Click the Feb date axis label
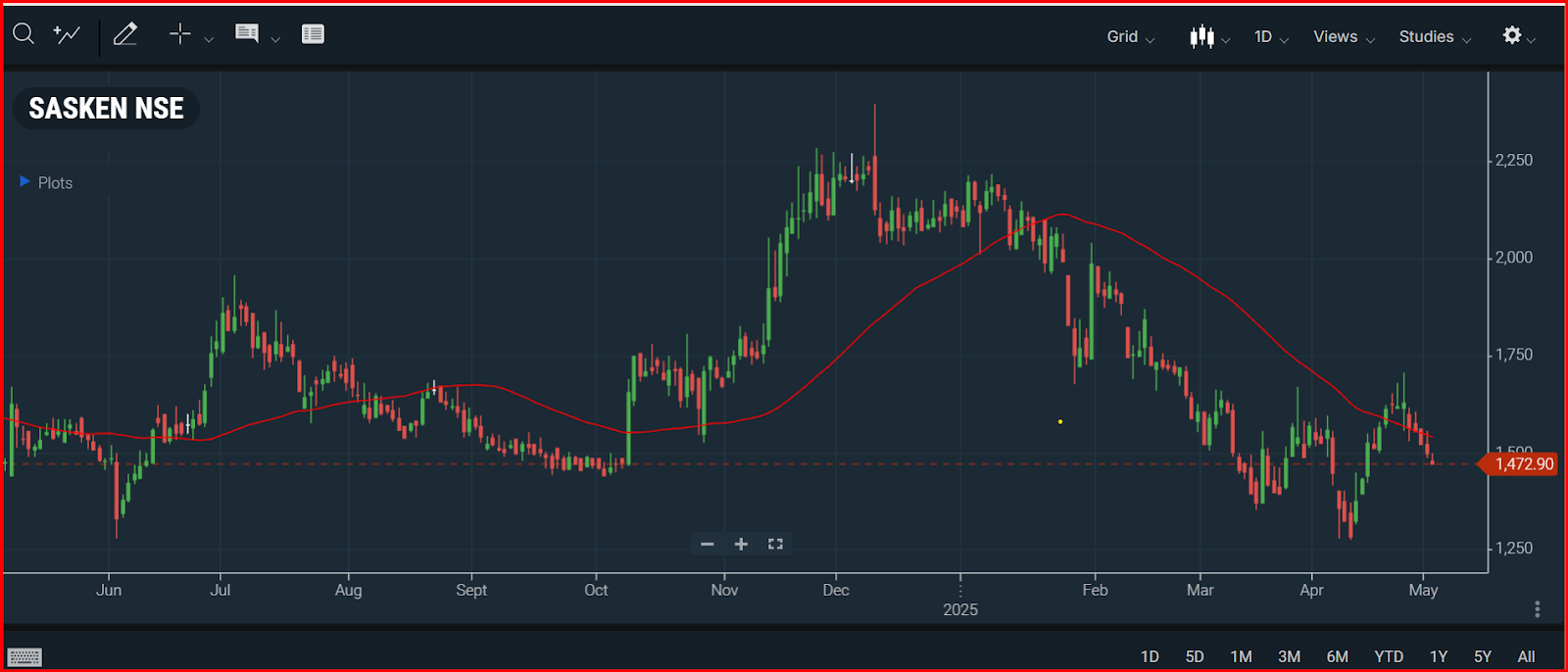1568x672 pixels. click(x=1095, y=590)
